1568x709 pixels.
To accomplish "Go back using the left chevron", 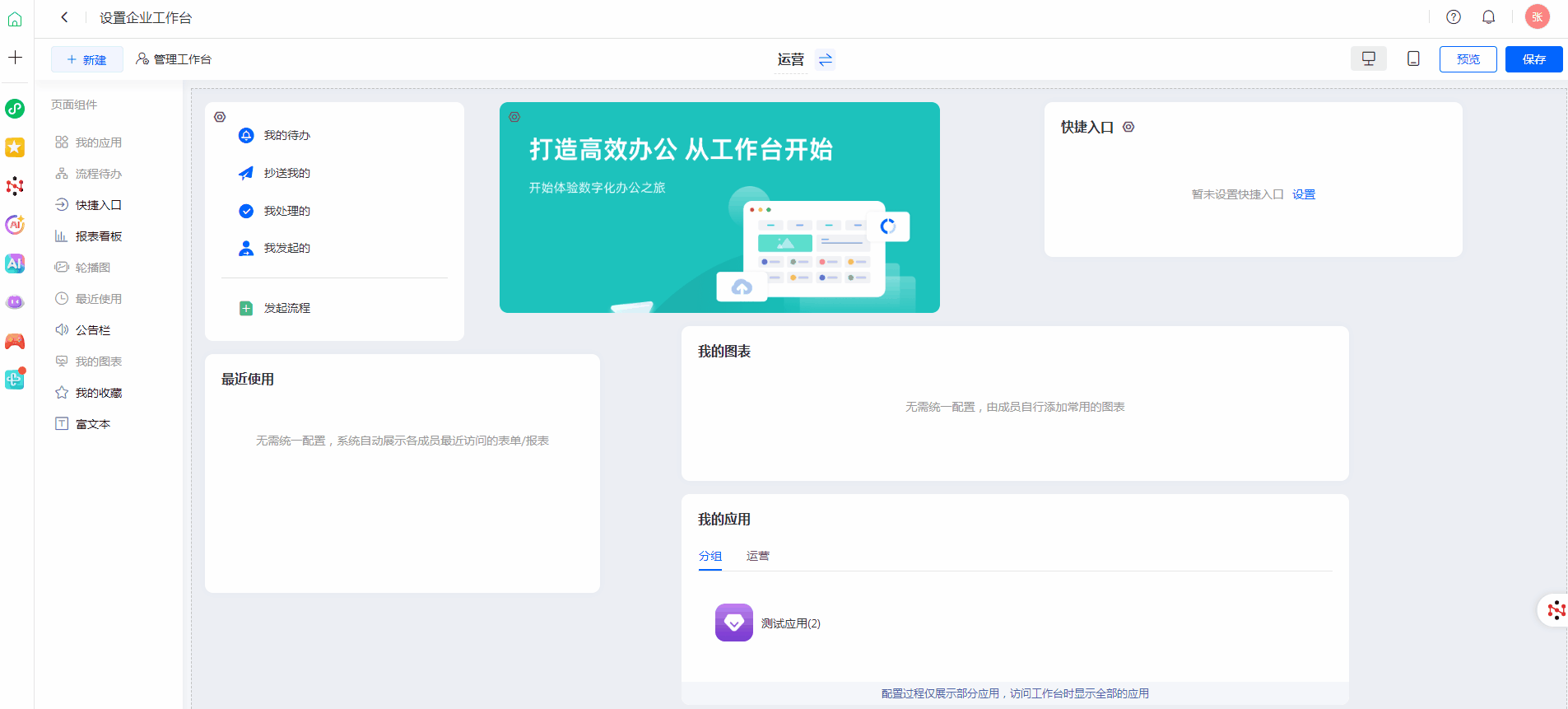I will tap(64, 17).
